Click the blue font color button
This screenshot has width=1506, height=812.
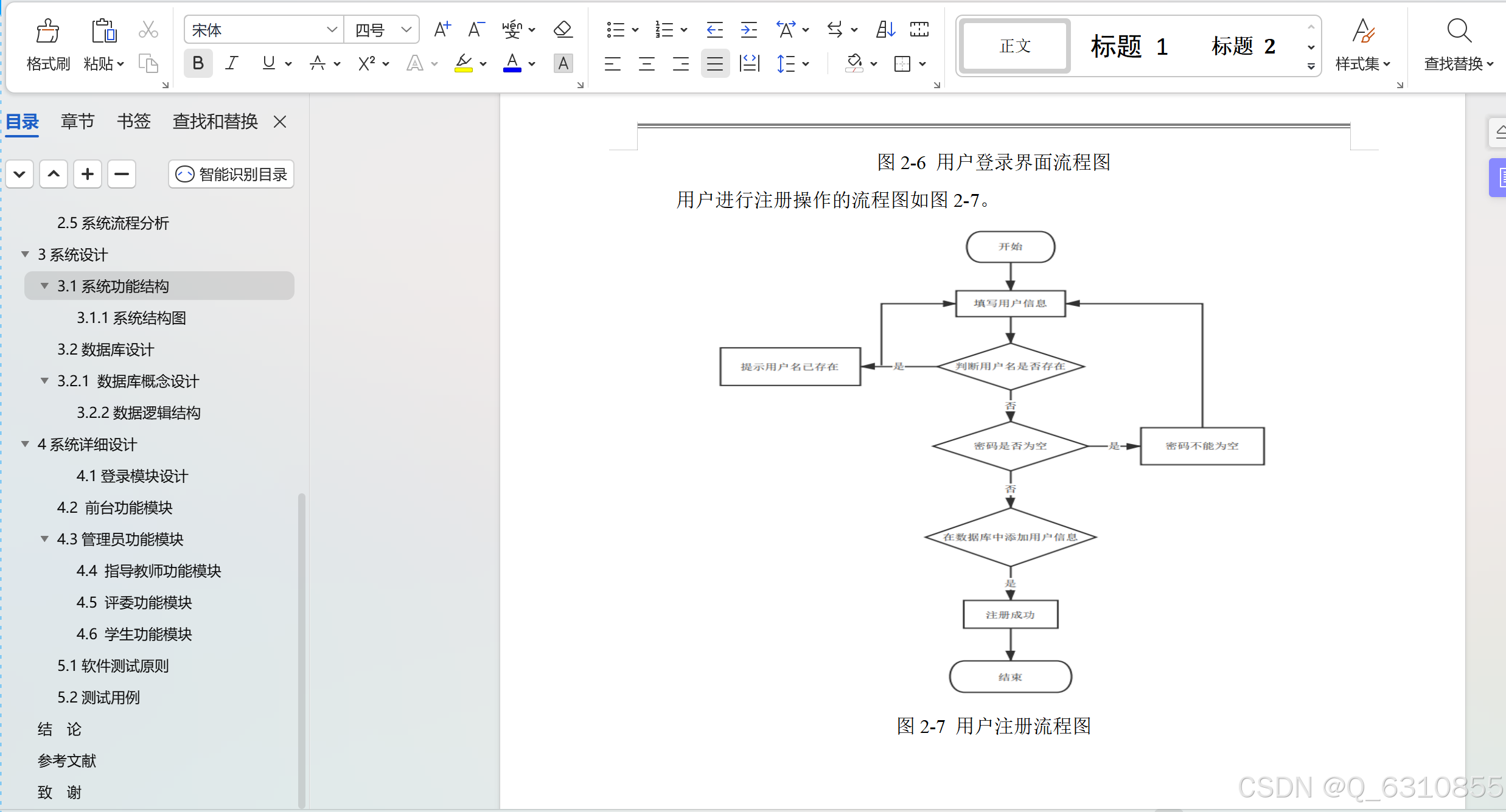(512, 63)
